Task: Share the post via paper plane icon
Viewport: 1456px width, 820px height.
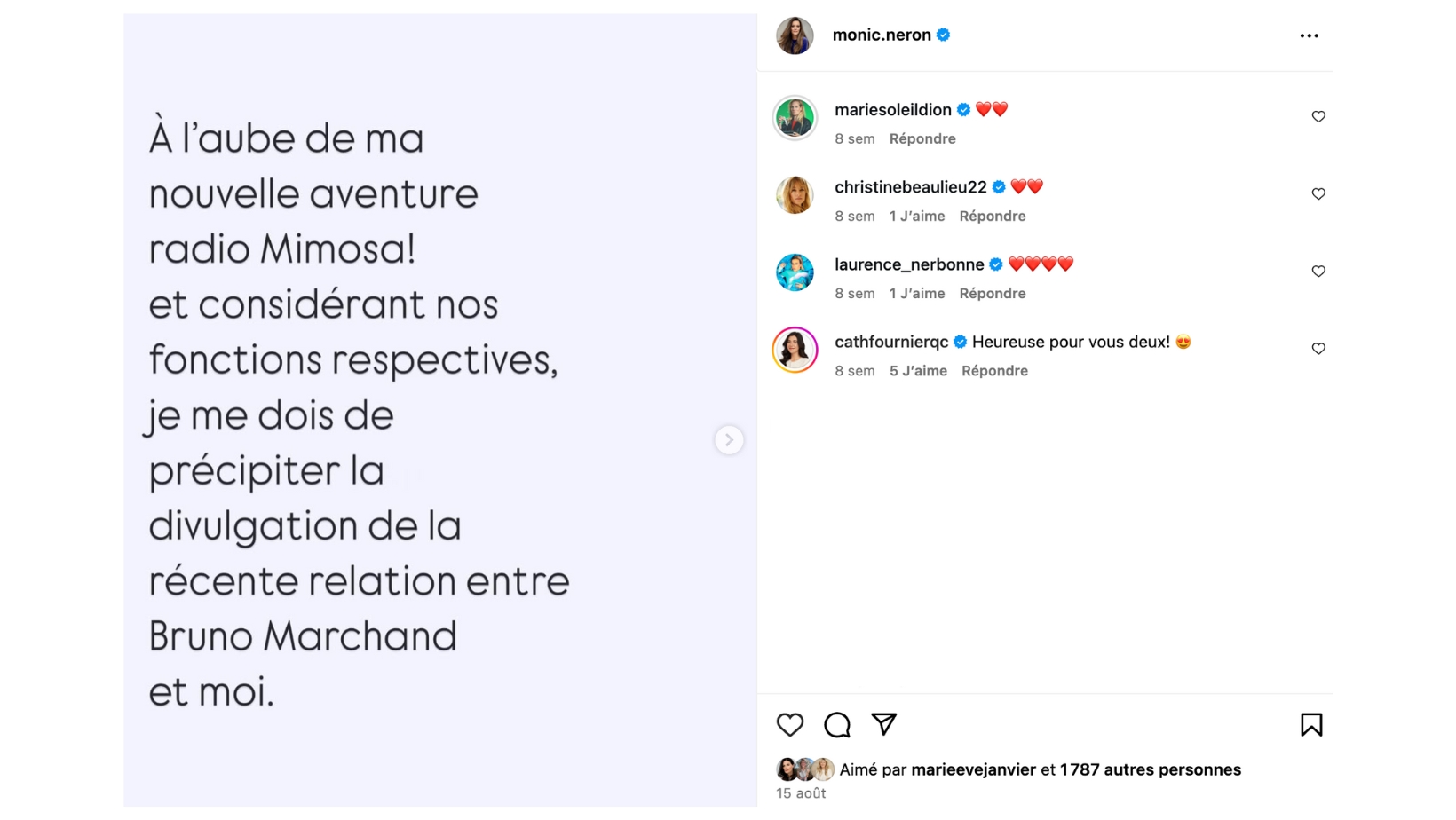Action: click(x=883, y=724)
